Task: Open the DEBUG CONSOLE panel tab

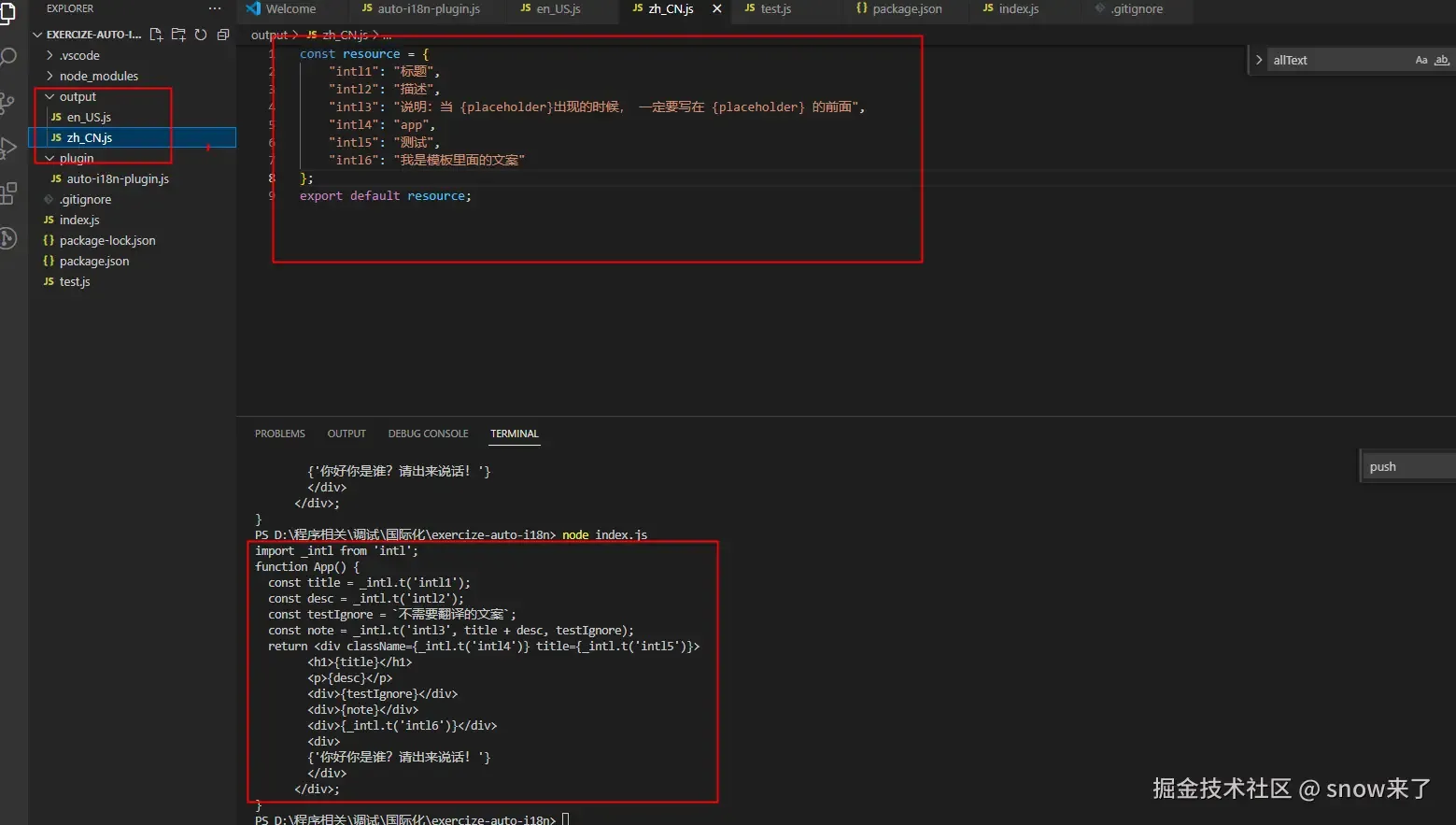Action: (x=428, y=434)
